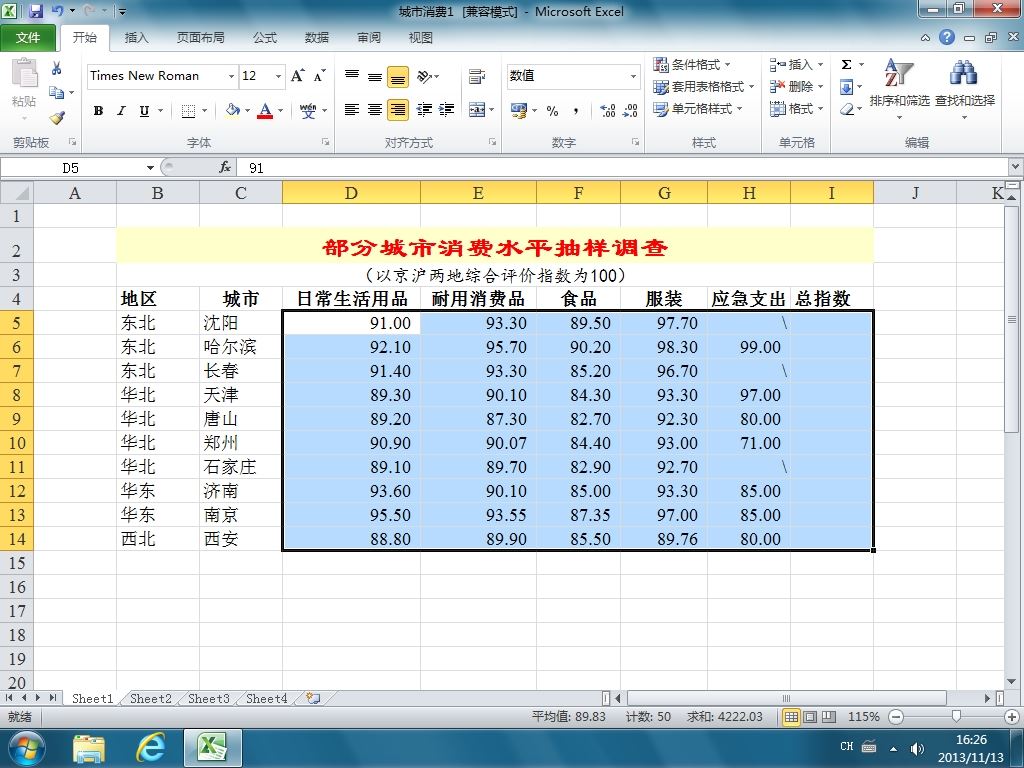
Task: Click the AutoSum sigma icon
Action: click(x=846, y=65)
